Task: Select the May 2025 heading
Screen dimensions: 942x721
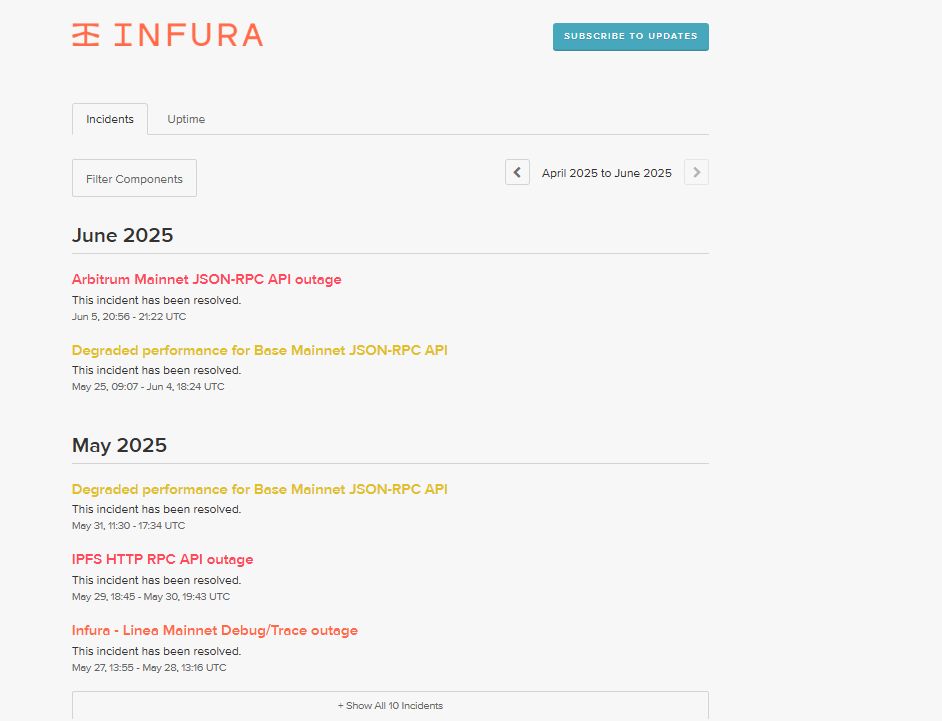Action: click(x=120, y=445)
